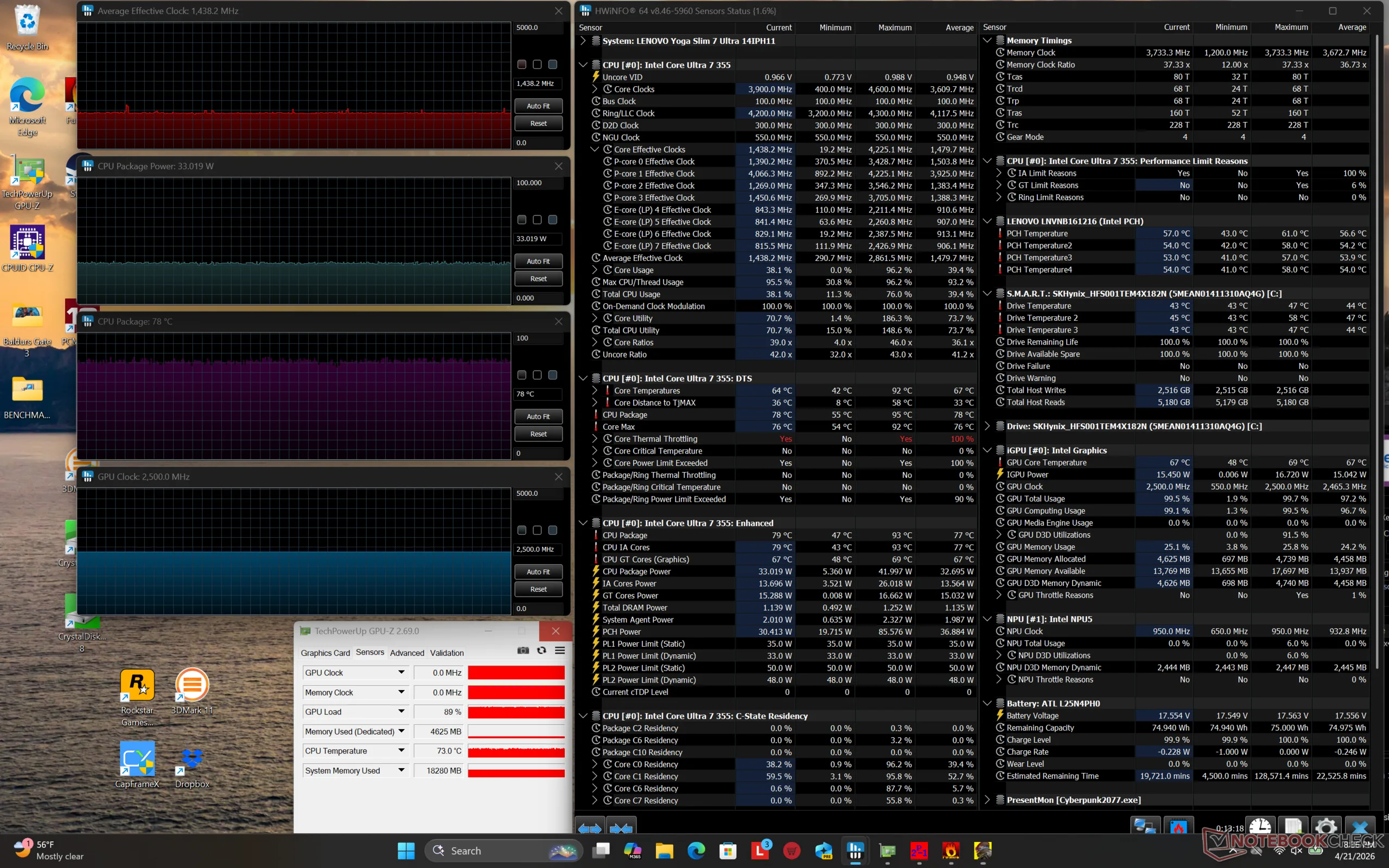Switch to the Graphics Card tab
The width and height of the screenshot is (1389, 868).
pos(325,653)
